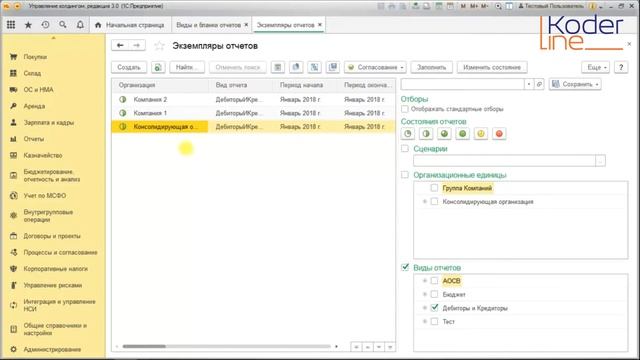Screen dimensions: 640x360
Task: Open notifications bell icon
Action: click(x=80, y=25)
